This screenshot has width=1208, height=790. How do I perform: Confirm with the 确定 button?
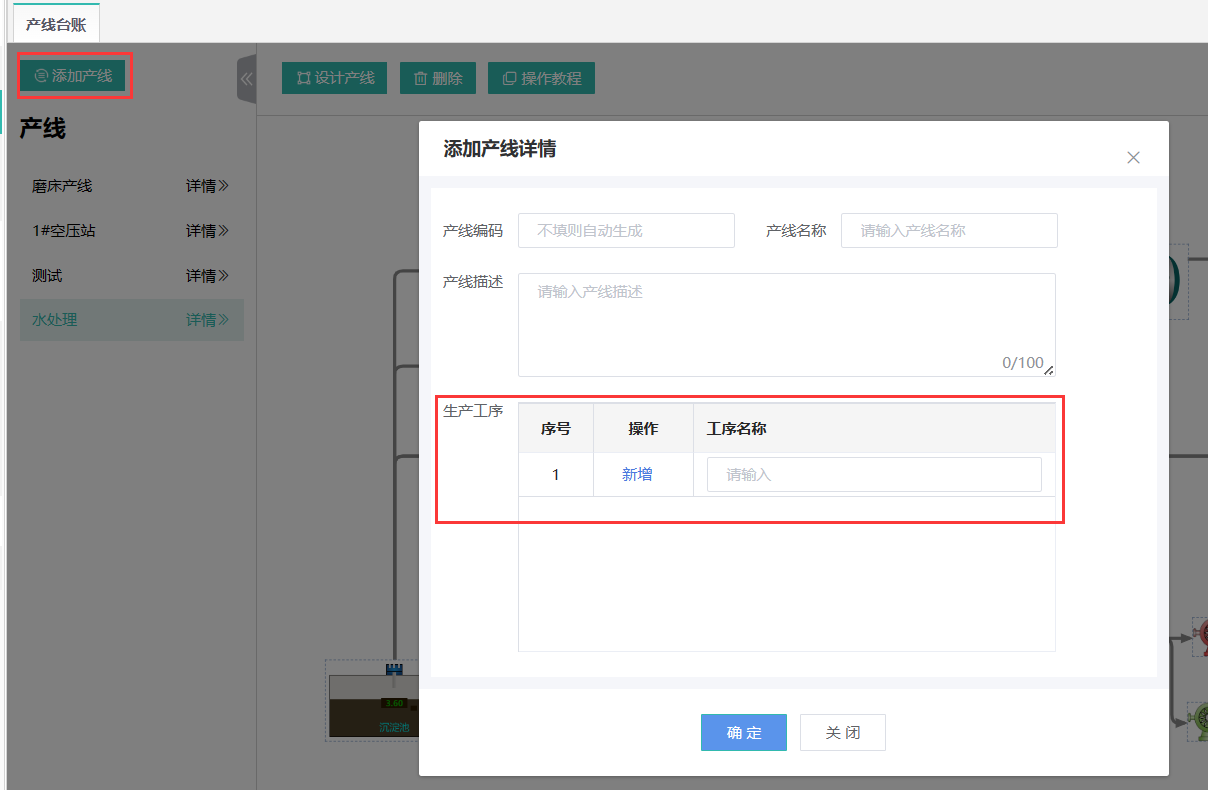[744, 732]
